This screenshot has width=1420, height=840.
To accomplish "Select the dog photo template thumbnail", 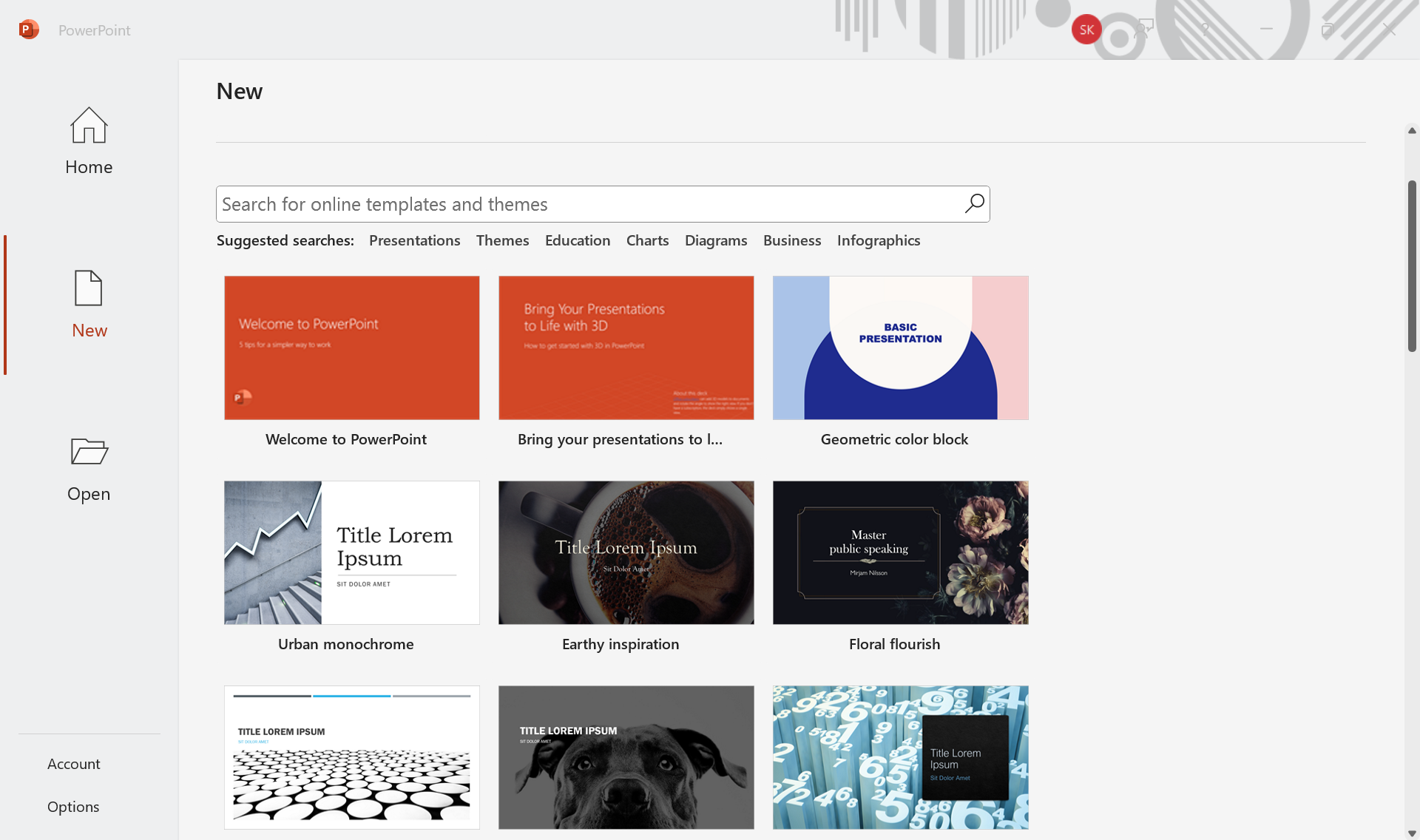I will tap(626, 757).
